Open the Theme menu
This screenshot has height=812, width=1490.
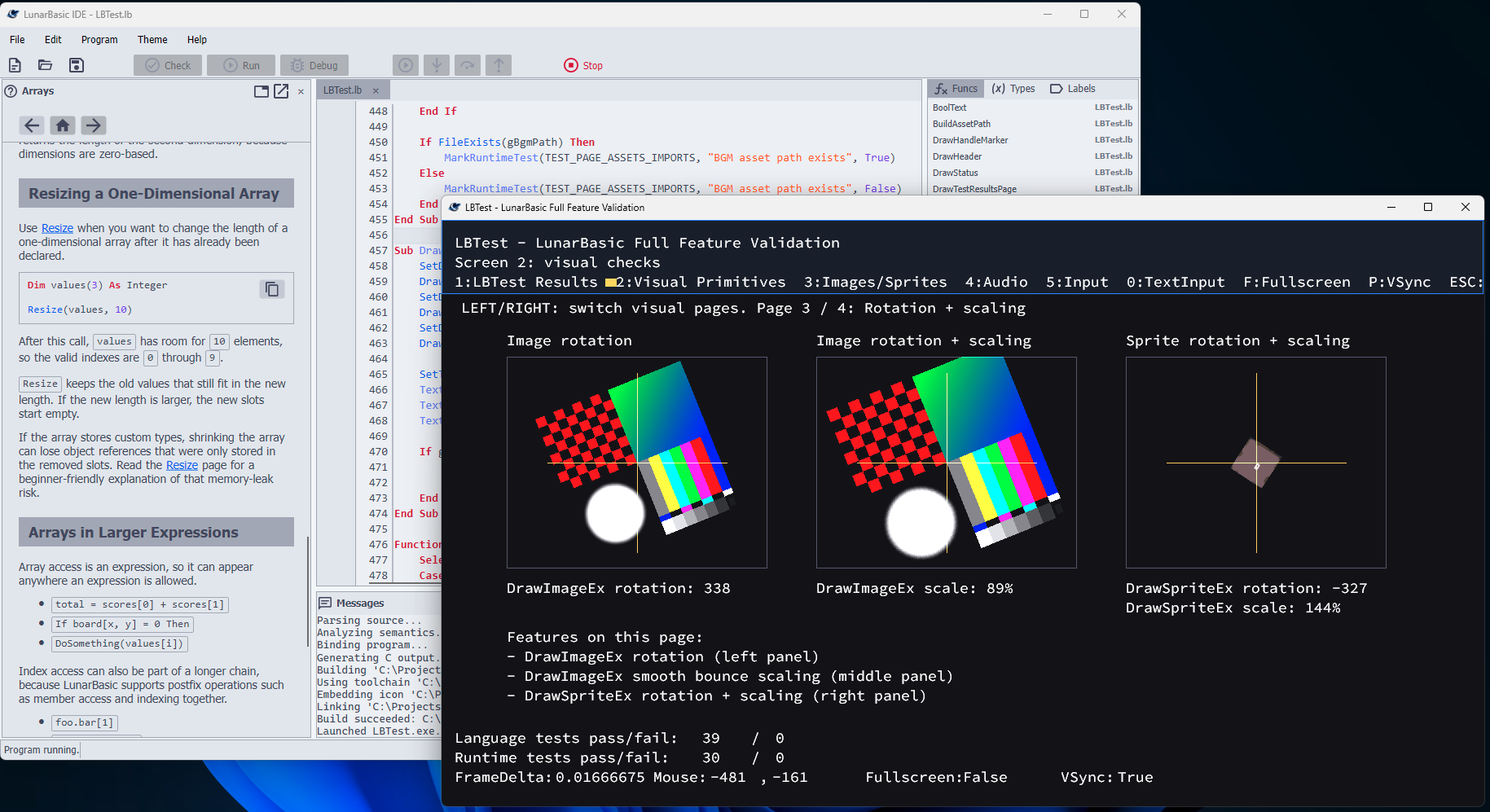(x=152, y=39)
